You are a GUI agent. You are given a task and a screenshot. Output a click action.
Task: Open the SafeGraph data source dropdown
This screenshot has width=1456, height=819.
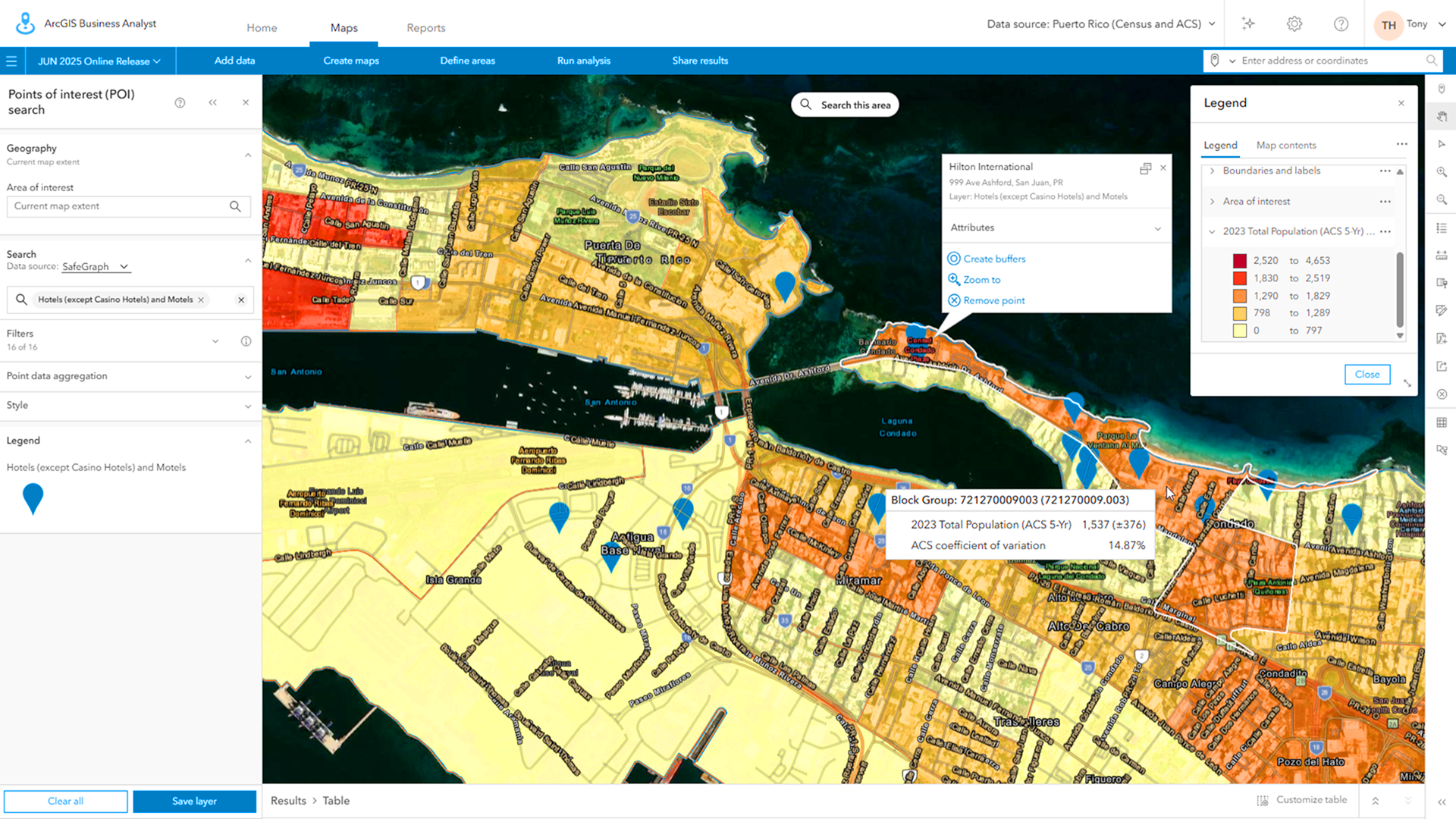pyautogui.click(x=96, y=267)
